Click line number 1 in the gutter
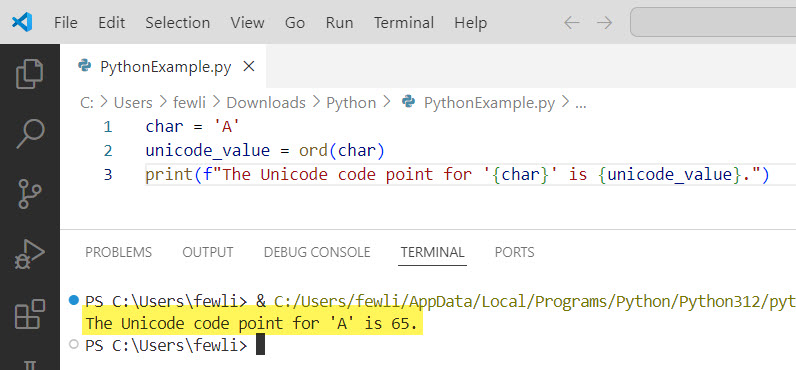 tap(108, 126)
